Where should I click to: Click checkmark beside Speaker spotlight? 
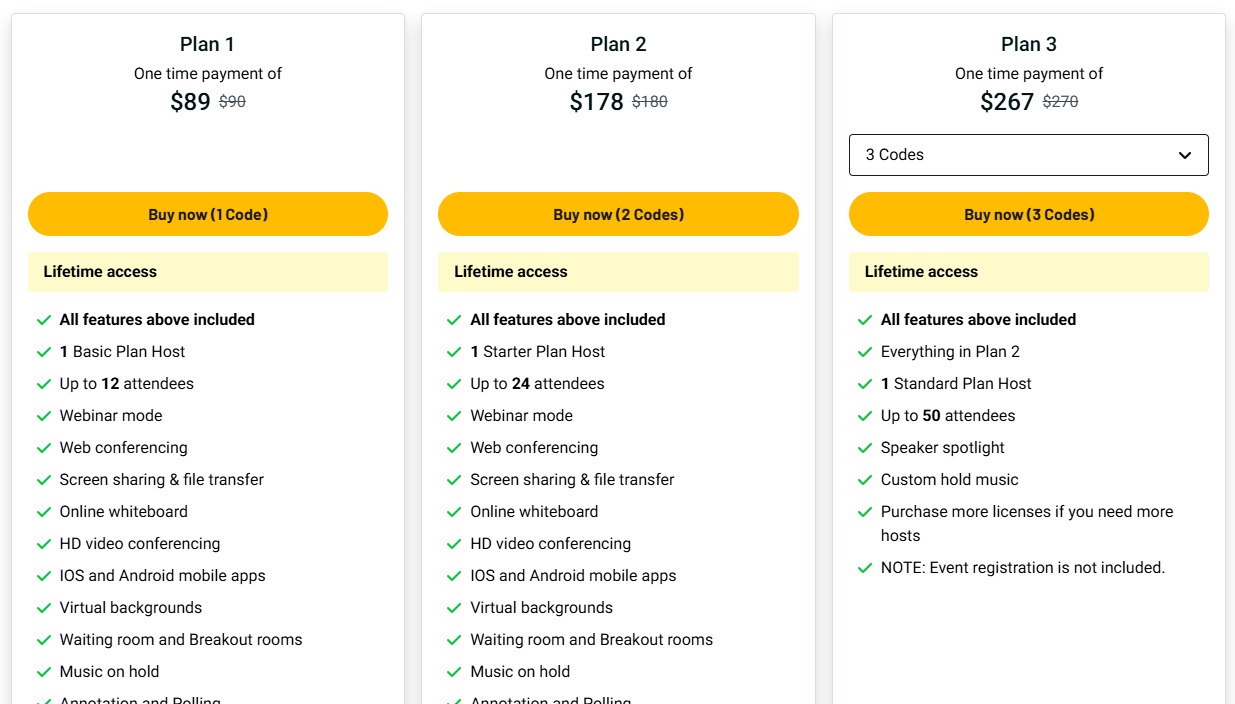[865, 448]
